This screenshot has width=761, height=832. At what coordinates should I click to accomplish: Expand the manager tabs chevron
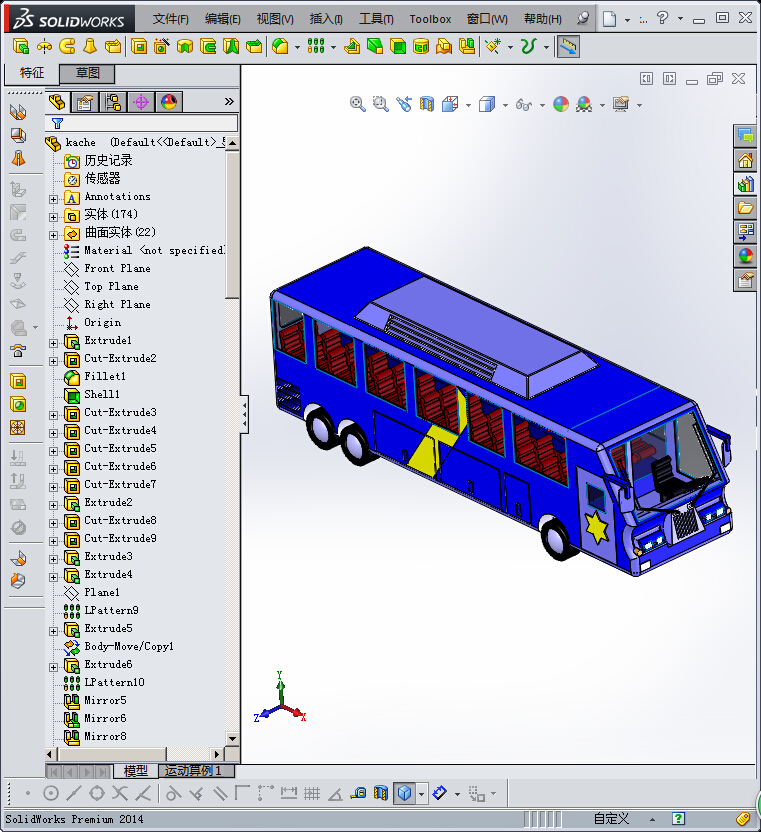[x=229, y=101]
